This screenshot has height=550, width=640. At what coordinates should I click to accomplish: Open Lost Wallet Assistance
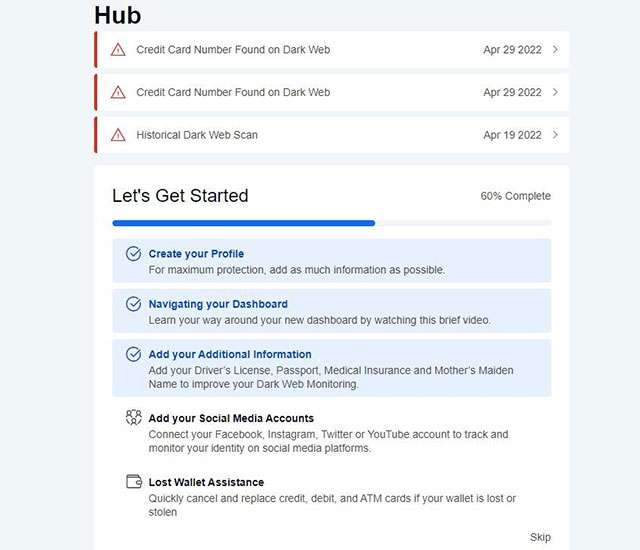(x=206, y=482)
